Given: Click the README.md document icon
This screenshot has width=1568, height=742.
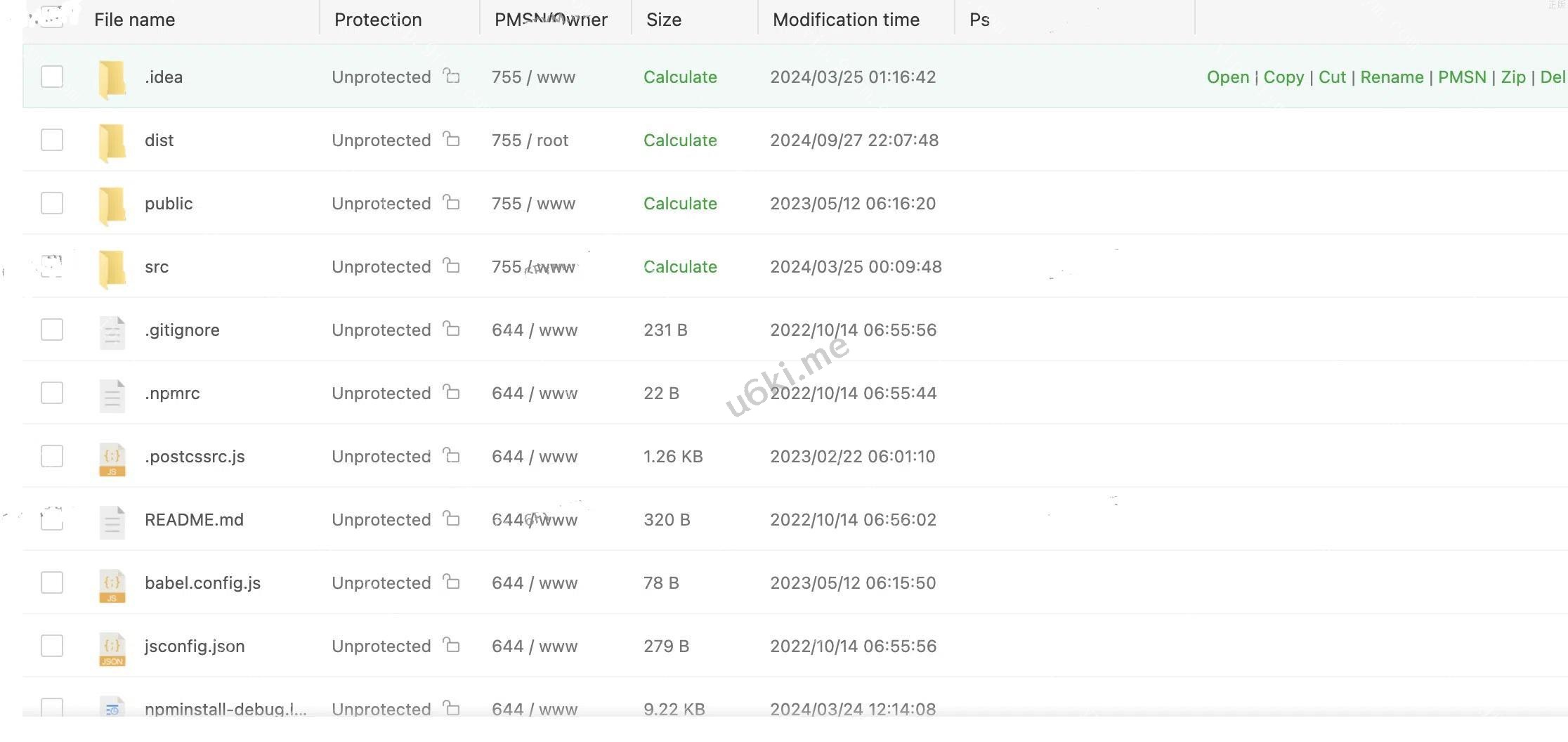Looking at the screenshot, I should click(112, 522).
